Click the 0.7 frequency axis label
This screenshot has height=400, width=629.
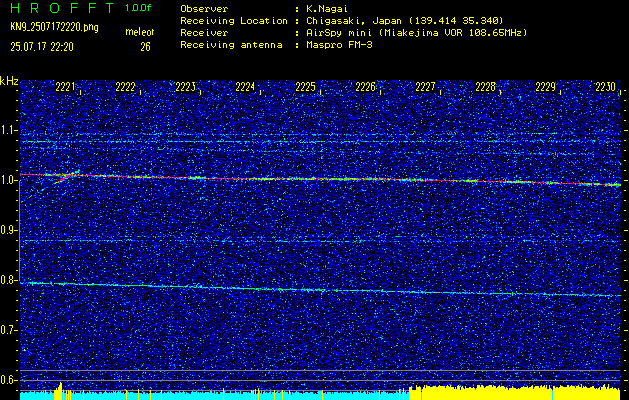[8, 330]
